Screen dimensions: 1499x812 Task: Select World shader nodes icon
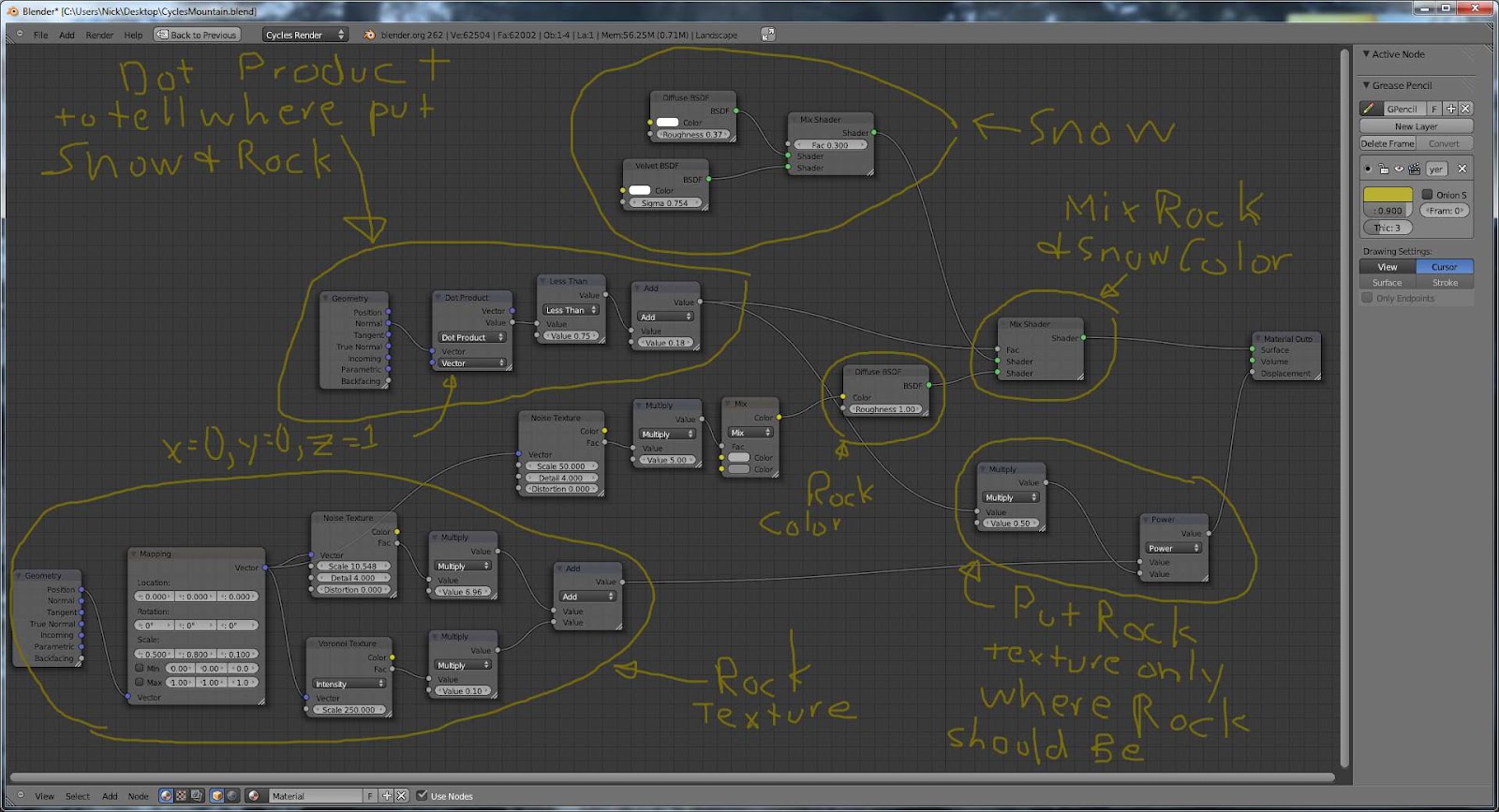coord(232,796)
